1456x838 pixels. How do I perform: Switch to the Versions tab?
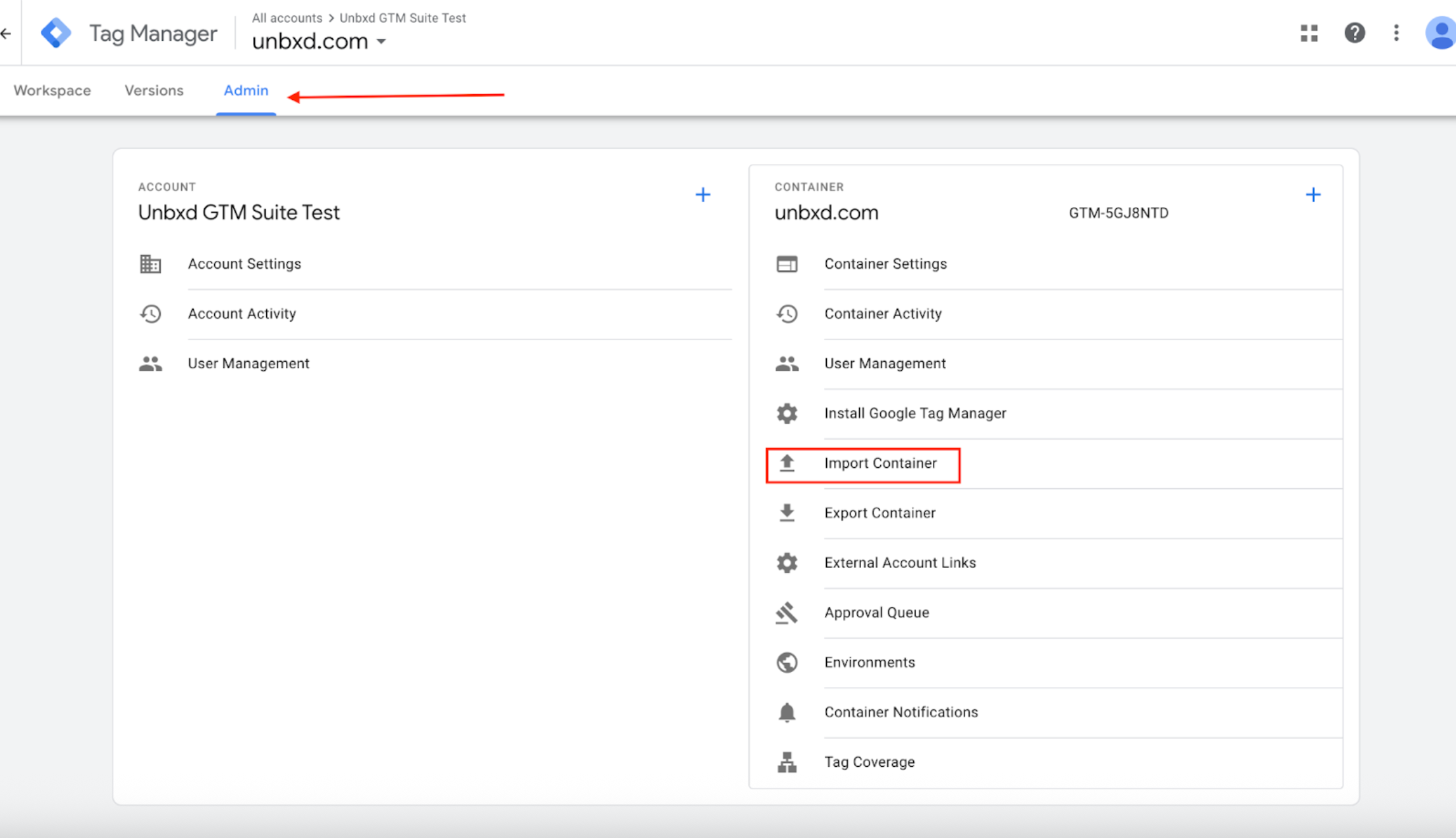click(x=154, y=90)
